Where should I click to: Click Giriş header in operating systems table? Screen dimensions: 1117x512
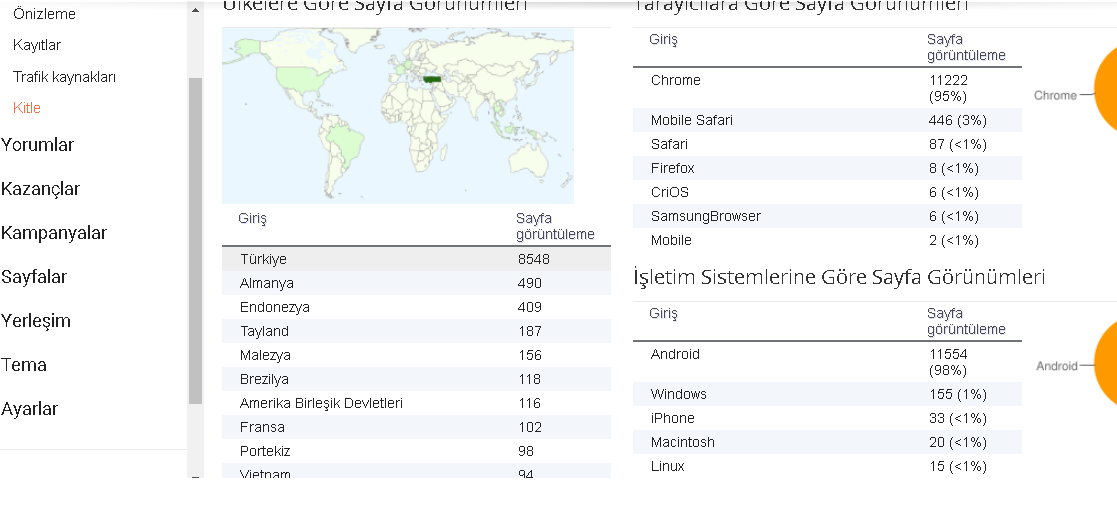click(x=663, y=313)
